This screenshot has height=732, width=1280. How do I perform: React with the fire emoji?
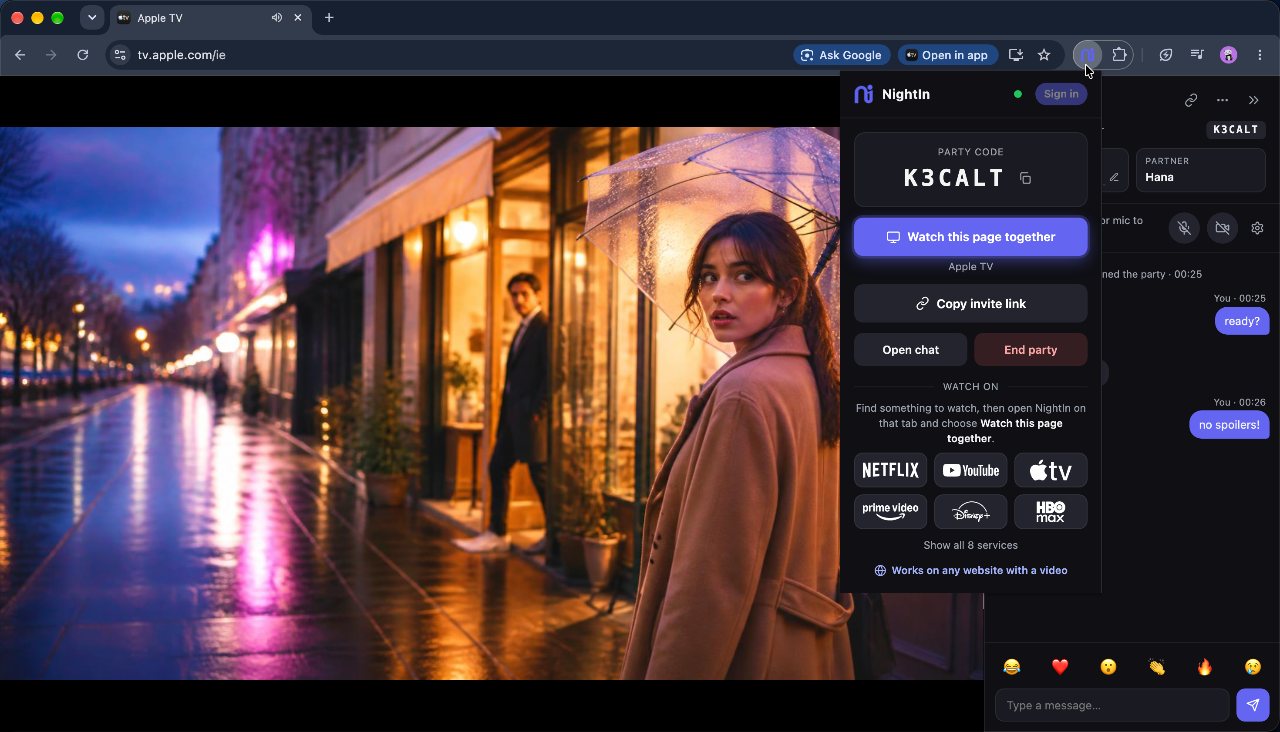[1205, 667]
